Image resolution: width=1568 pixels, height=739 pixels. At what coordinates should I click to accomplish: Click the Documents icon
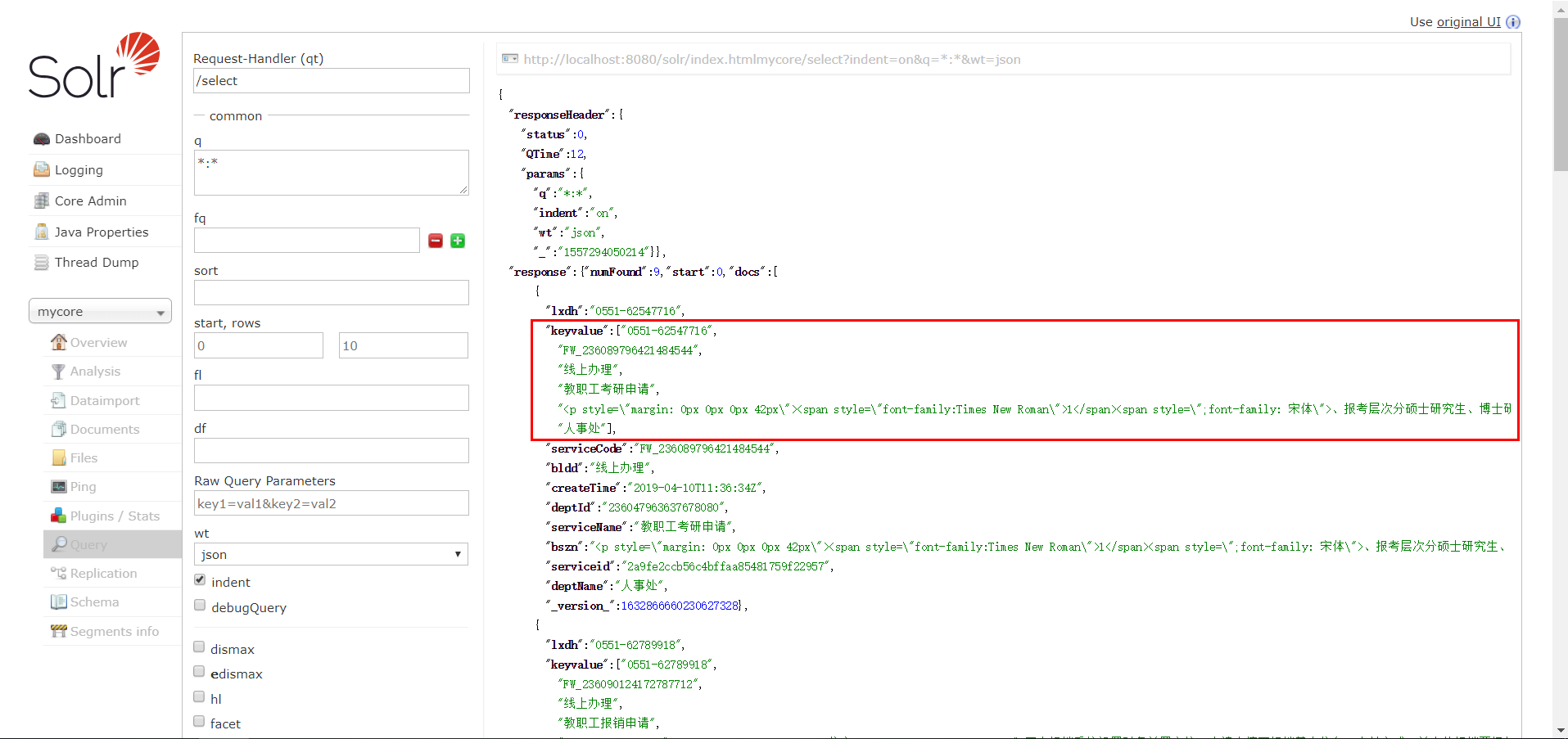pos(59,429)
